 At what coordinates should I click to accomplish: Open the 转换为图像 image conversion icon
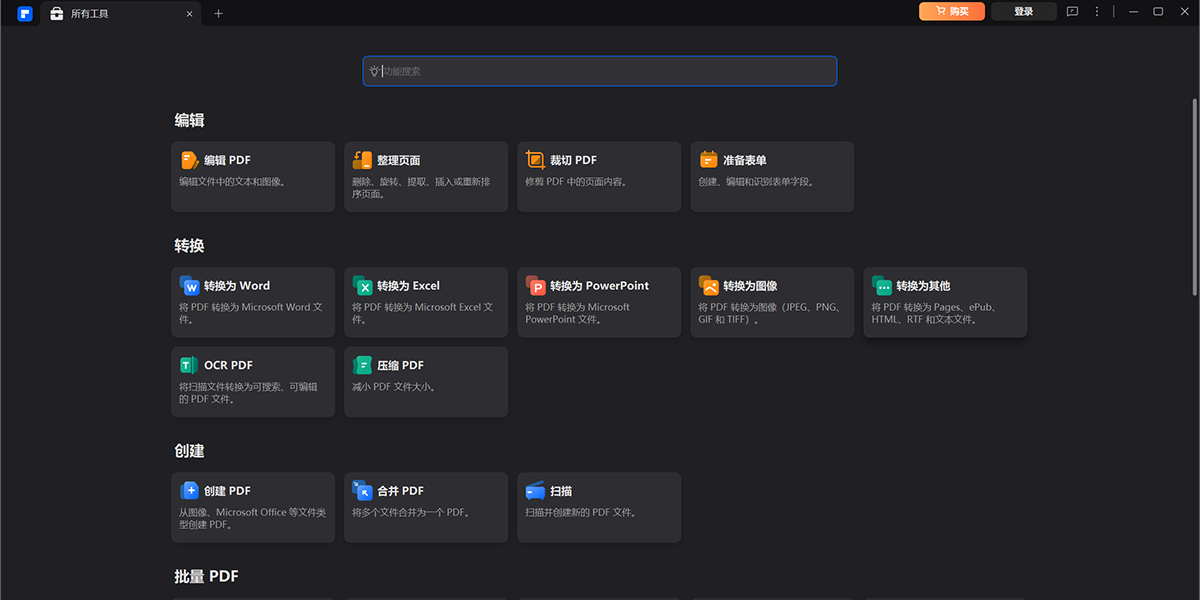tap(709, 286)
